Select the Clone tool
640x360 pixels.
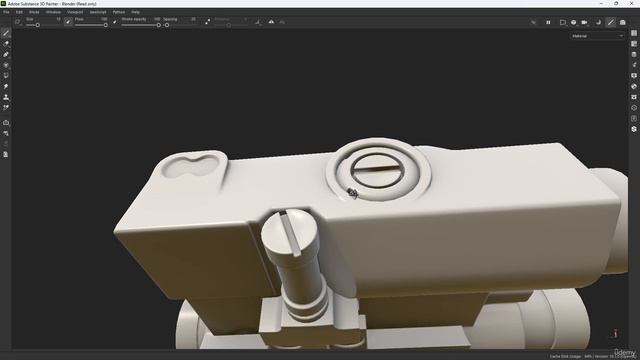coord(6,97)
